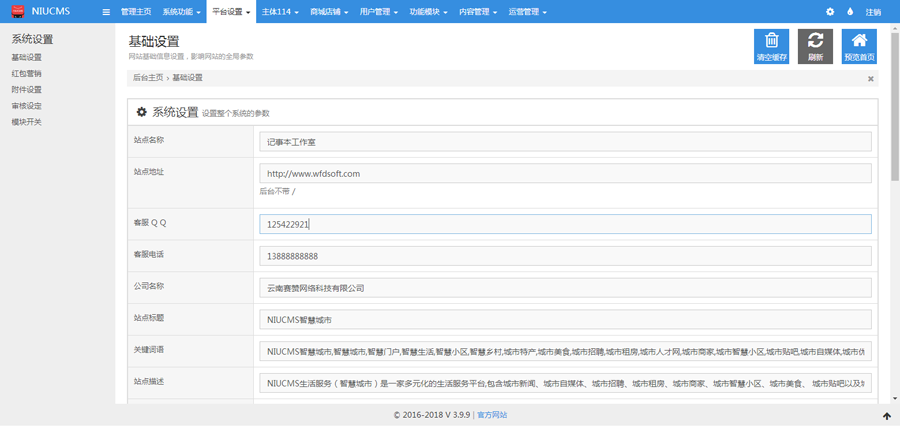Expand the 系统功能 dropdown menu

click(181, 12)
